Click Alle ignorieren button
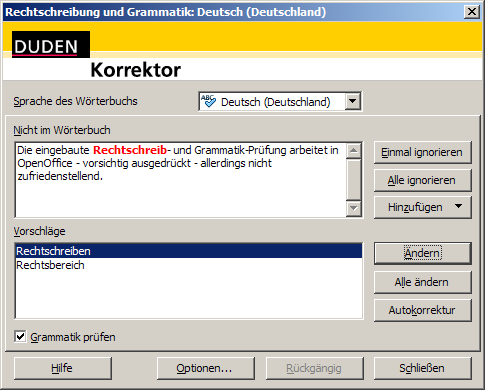 (x=422, y=180)
